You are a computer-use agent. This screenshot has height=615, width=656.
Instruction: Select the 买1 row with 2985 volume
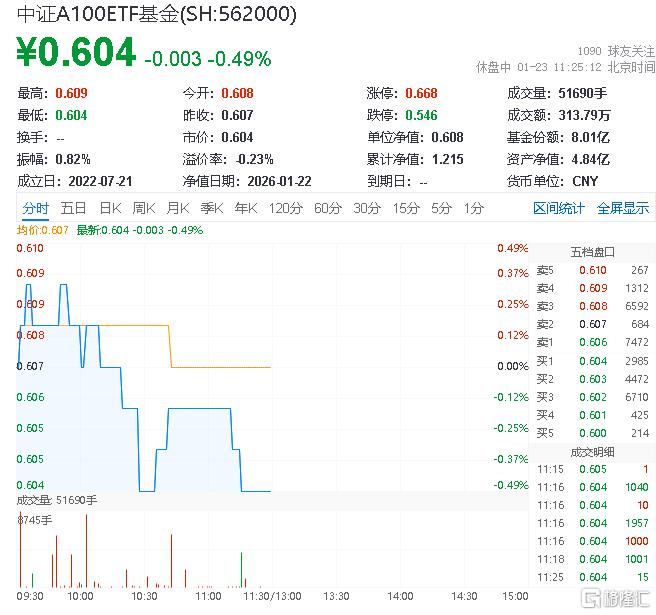[593, 361]
